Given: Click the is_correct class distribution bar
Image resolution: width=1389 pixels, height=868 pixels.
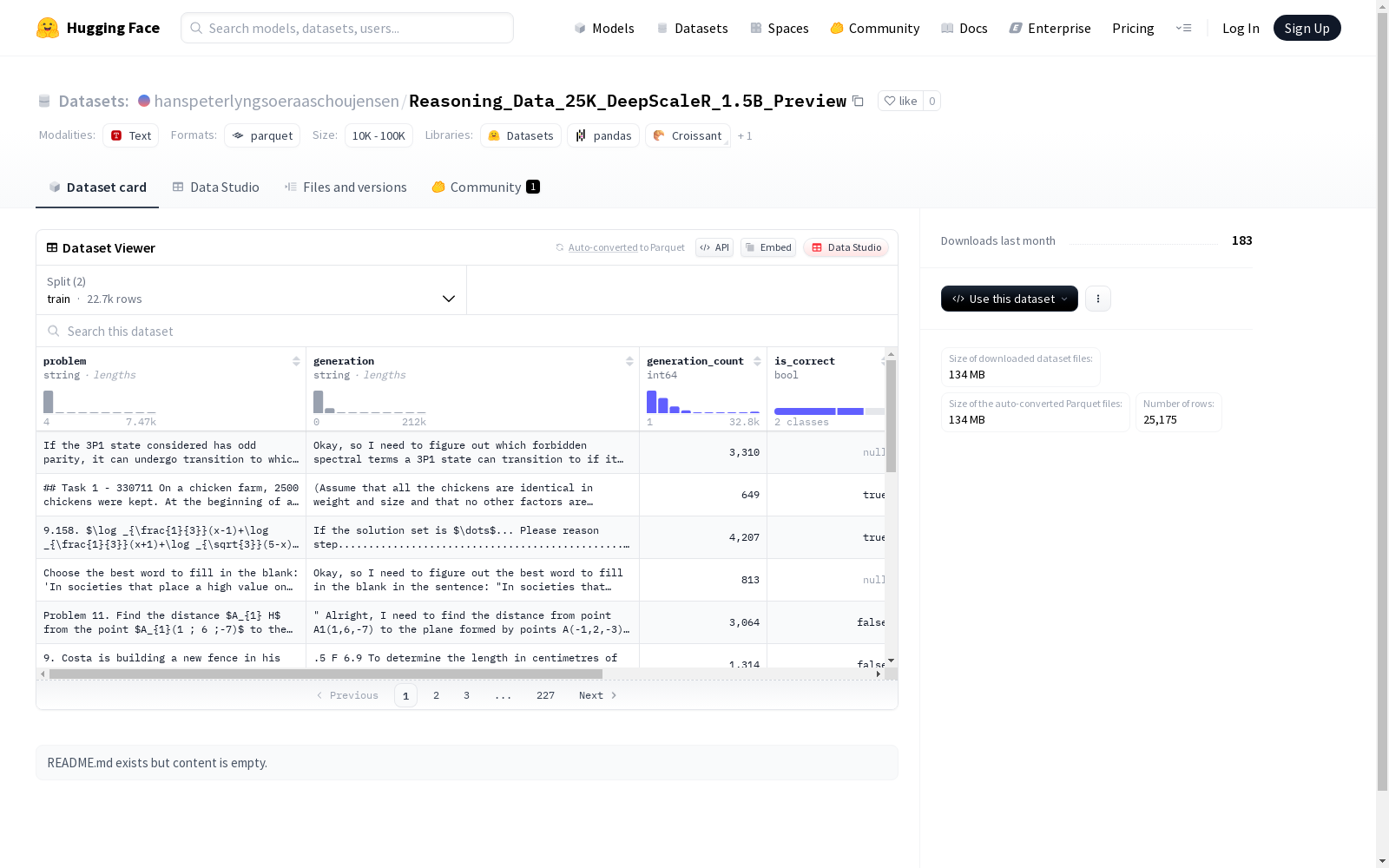Looking at the screenshot, I should 829,411.
